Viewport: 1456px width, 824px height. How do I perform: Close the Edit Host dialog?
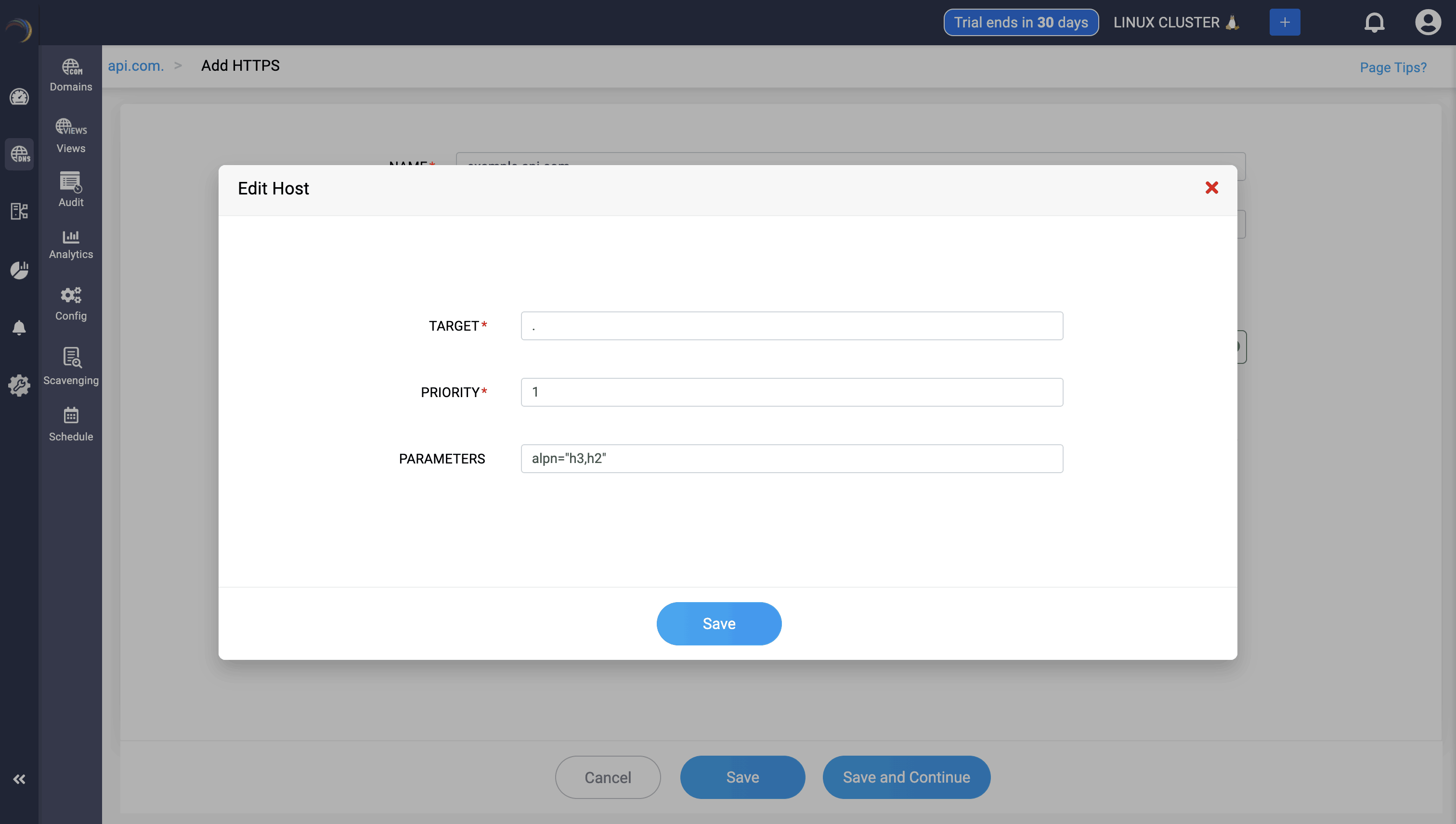(1211, 188)
